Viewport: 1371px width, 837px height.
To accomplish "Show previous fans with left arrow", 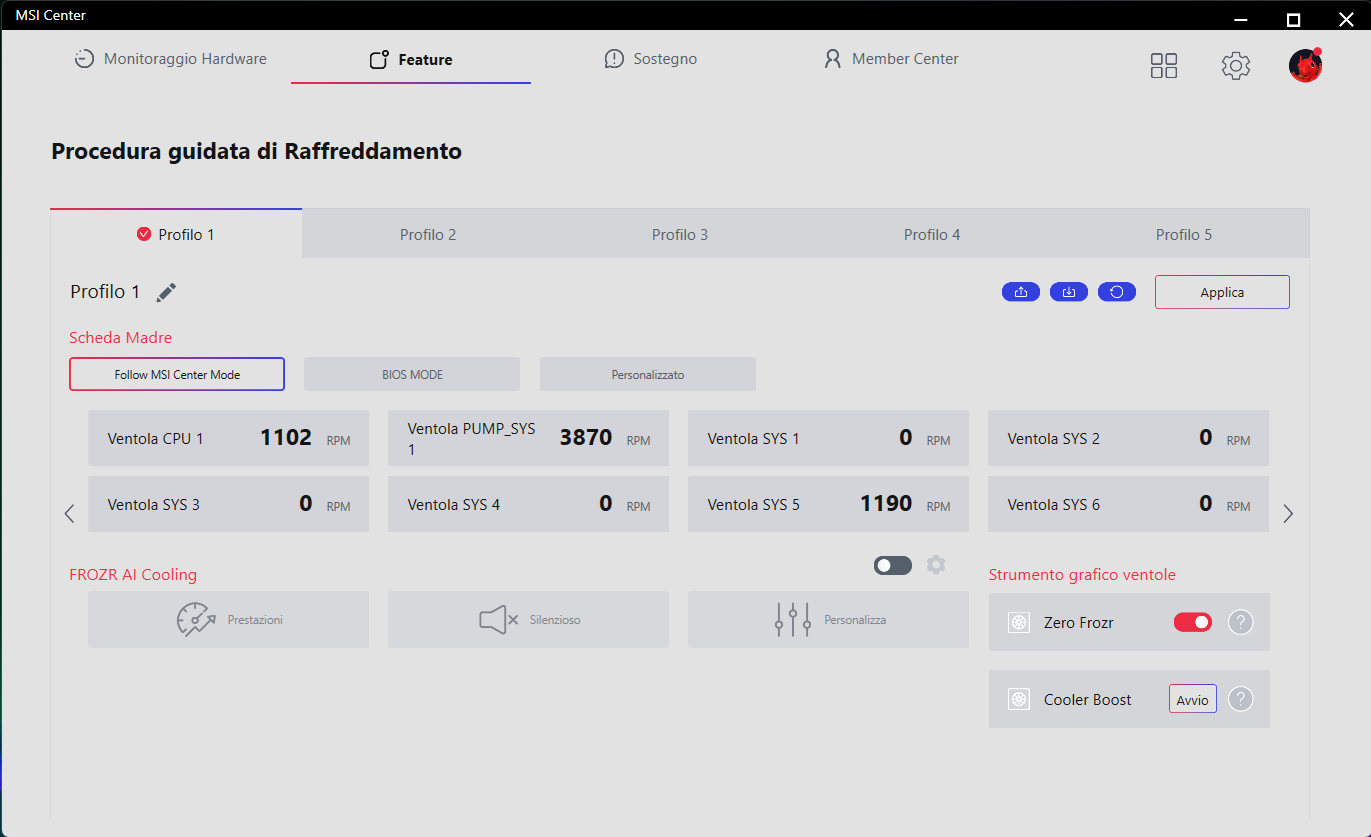I will tap(69, 514).
